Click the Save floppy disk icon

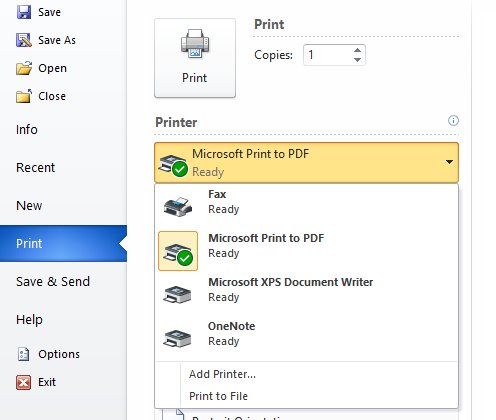24,12
